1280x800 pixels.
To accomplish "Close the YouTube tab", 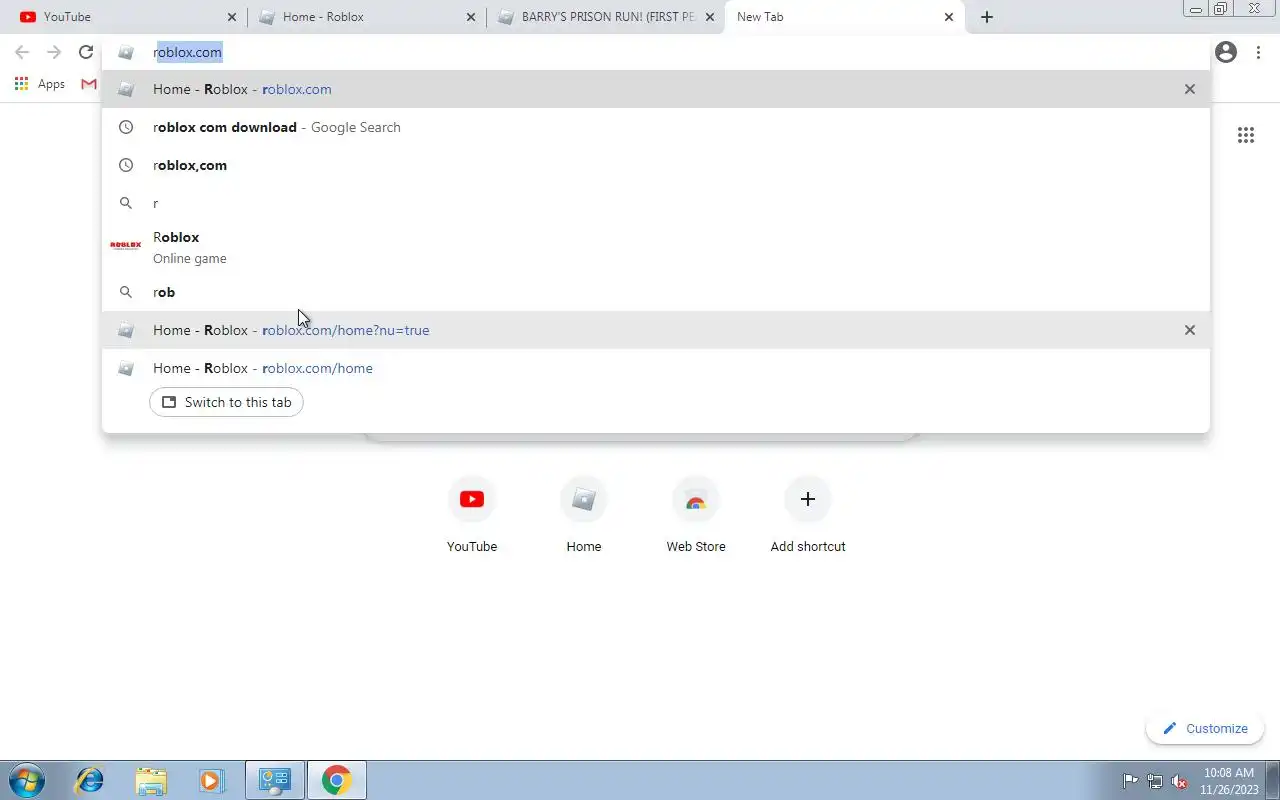I will tap(232, 17).
